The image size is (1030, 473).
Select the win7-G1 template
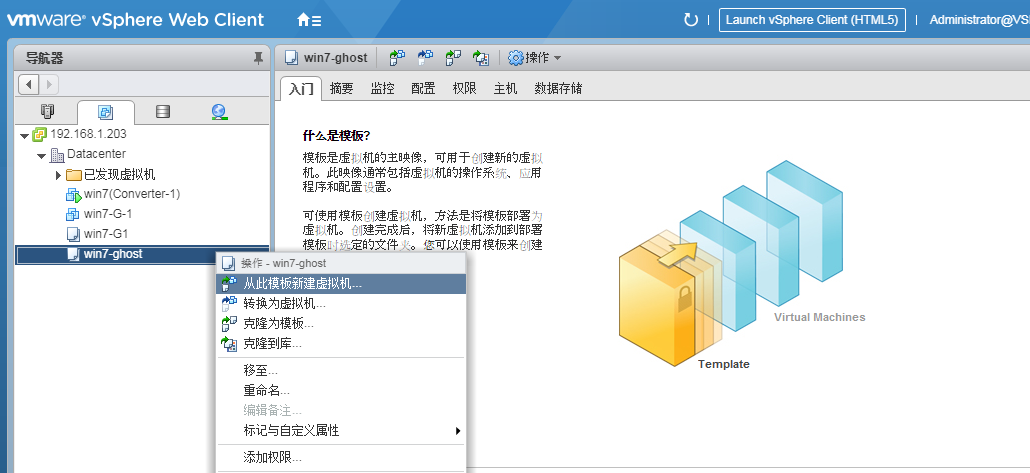(x=106, y=234)
